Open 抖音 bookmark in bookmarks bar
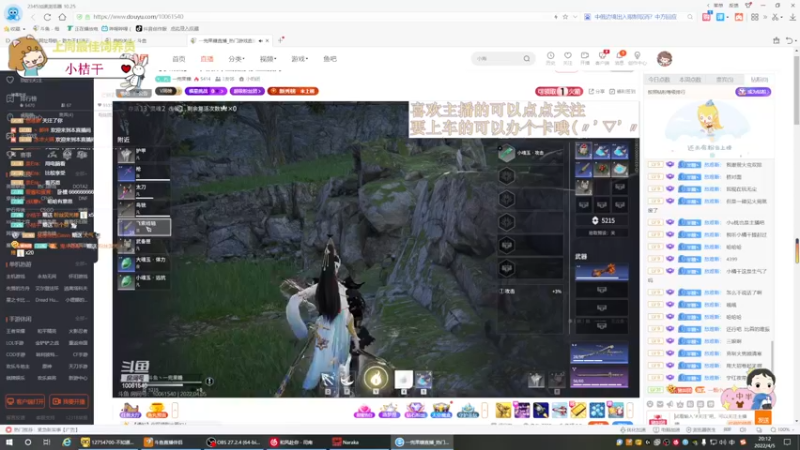This screenshot has width=800, height=450. click(x=151, y=29)
